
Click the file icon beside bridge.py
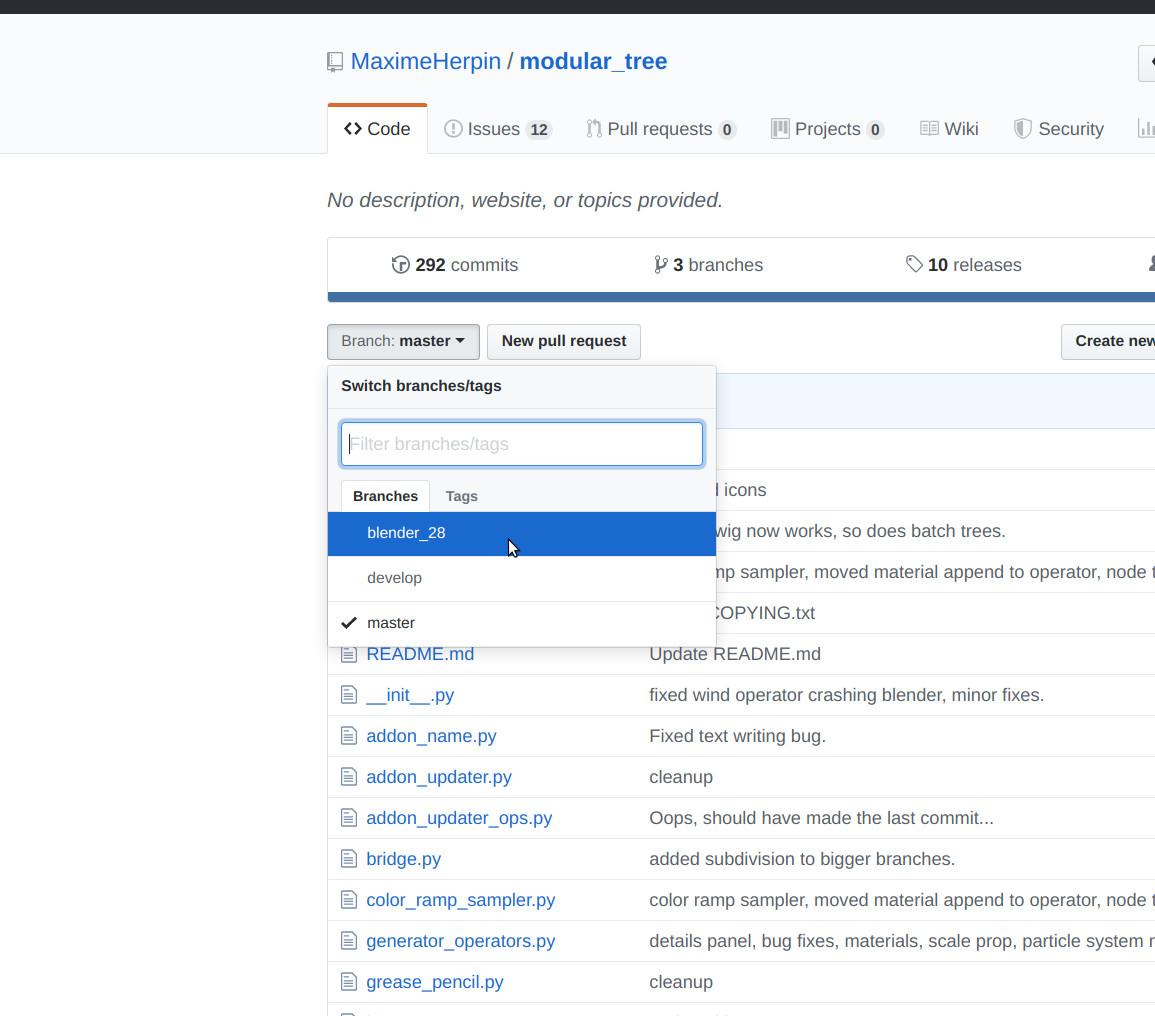(x=349, y=858)
